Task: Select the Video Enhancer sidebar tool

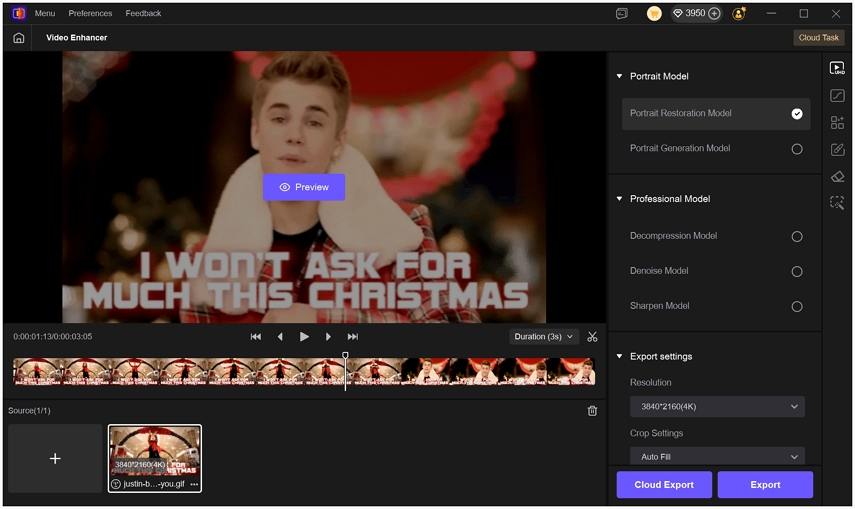Action: pos(837,68)
